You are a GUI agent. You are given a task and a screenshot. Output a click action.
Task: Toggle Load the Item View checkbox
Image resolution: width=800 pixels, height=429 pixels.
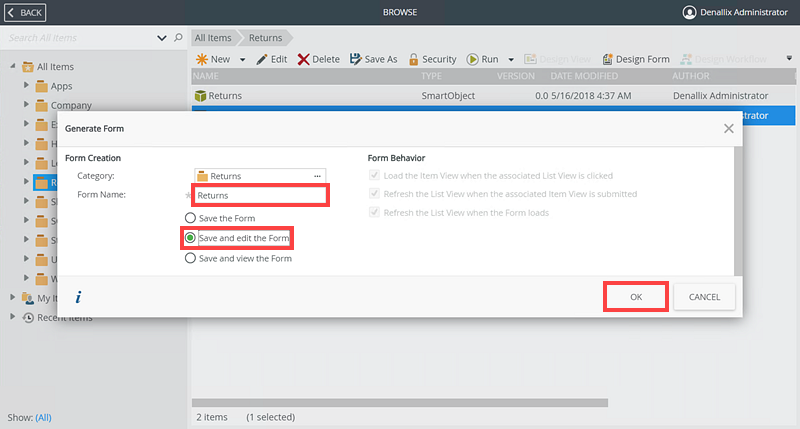[x=374, y=175]
